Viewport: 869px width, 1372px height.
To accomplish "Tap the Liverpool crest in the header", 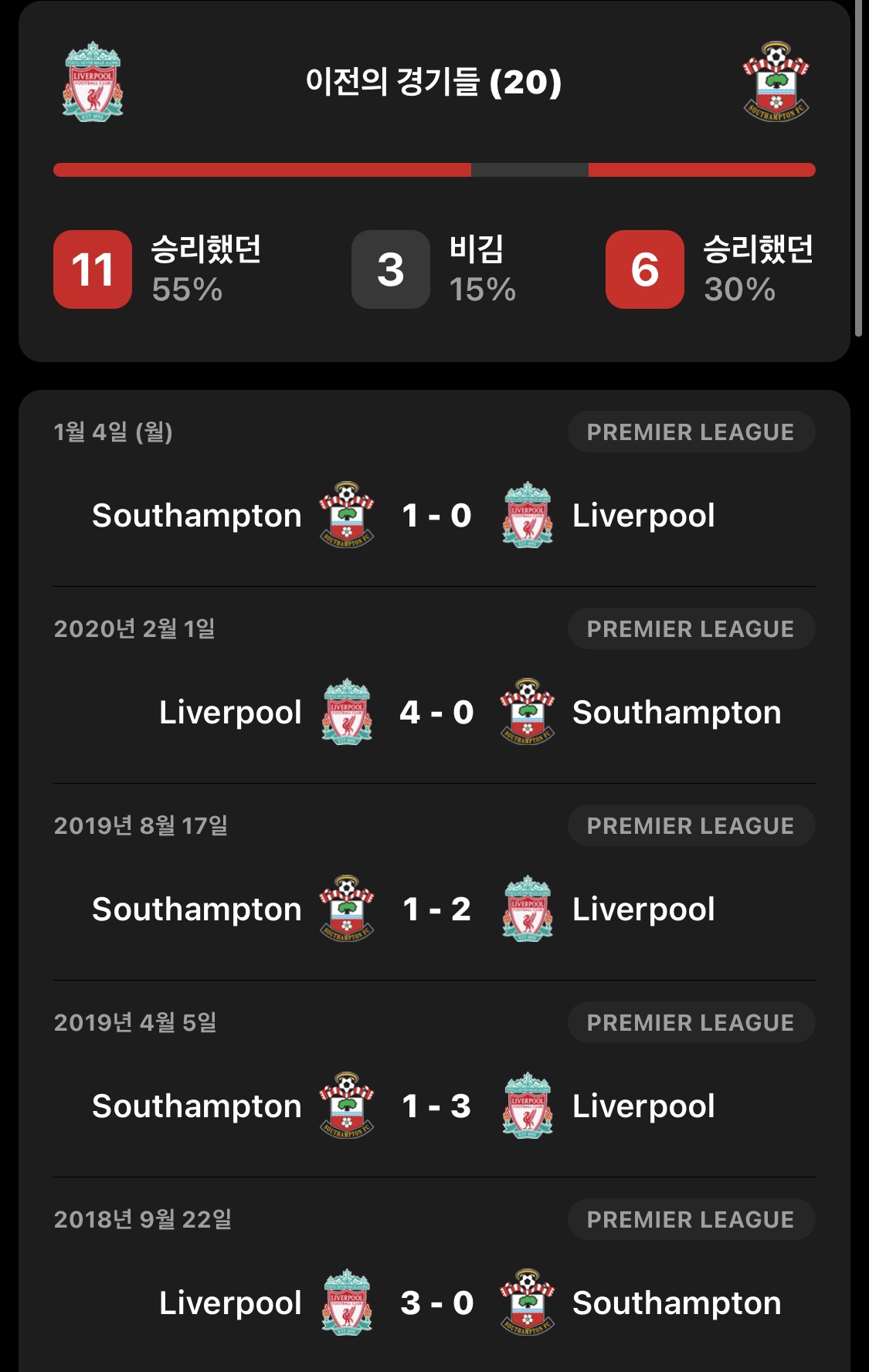I will pos(93,81).
